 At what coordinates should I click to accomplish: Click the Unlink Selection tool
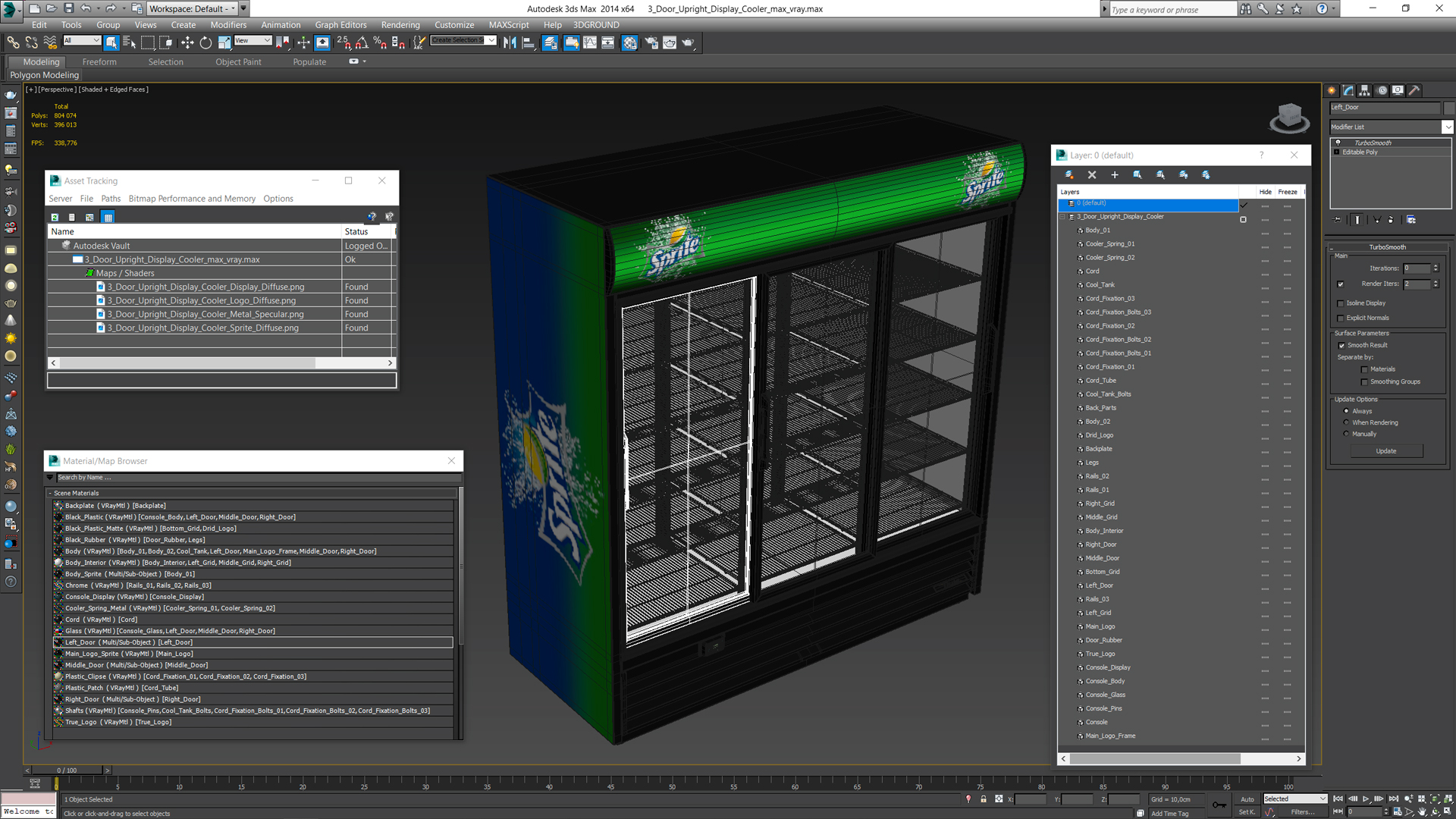[31, 42]
